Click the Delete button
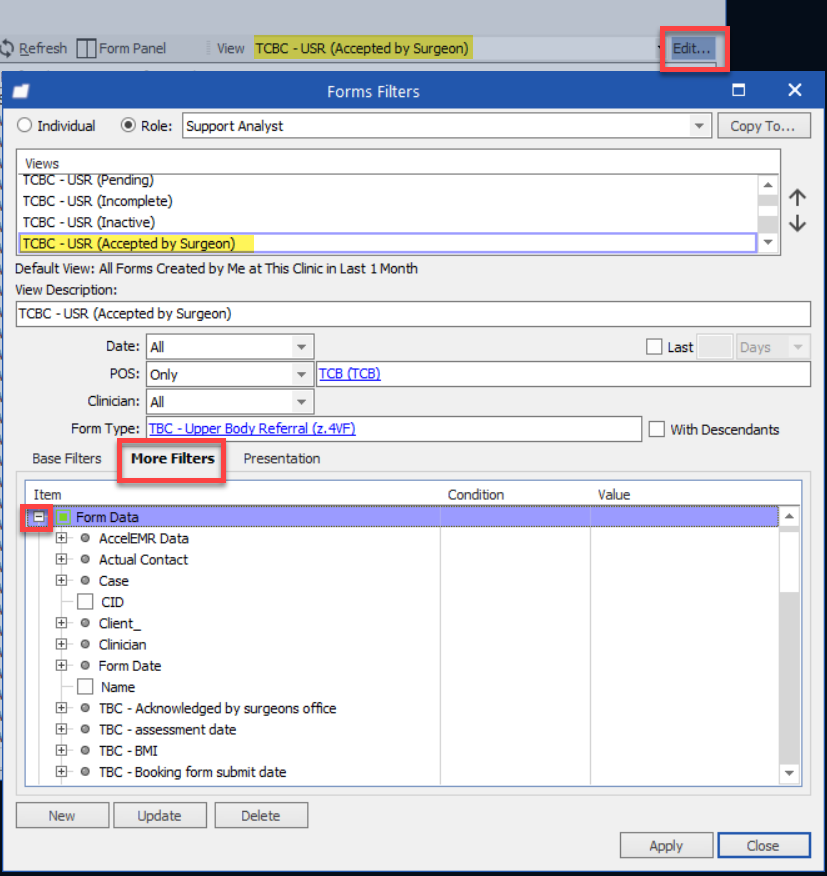Image resolution: width=827 pixels, height=876 pixels. (260, 816)
